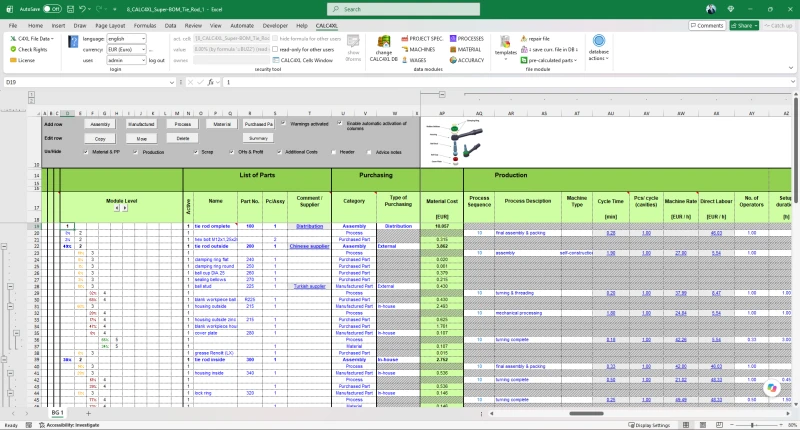Switch to Page Layout view in status bar
The image size is (800, 430).
[703, 425]
